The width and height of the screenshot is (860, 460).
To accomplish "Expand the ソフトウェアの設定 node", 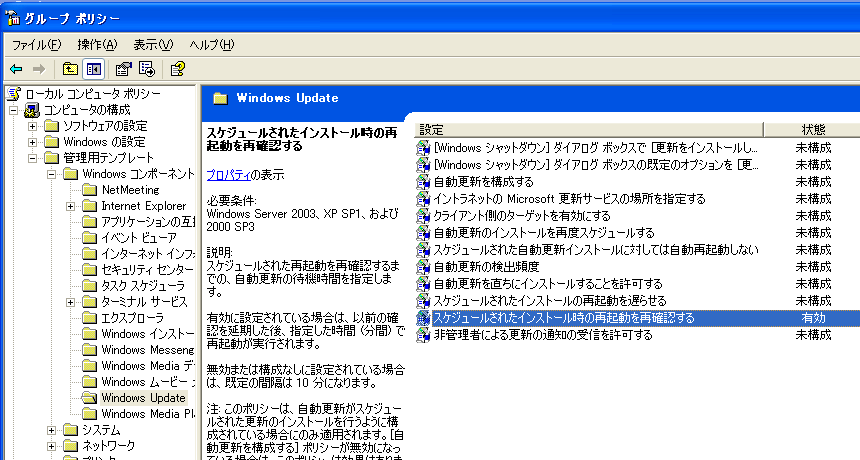I will point(32,126).
